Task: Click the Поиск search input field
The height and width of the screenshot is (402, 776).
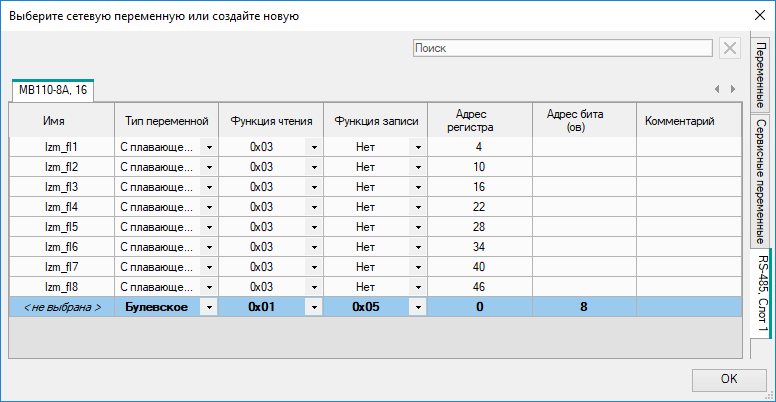Action: click(x=562, y=48)
